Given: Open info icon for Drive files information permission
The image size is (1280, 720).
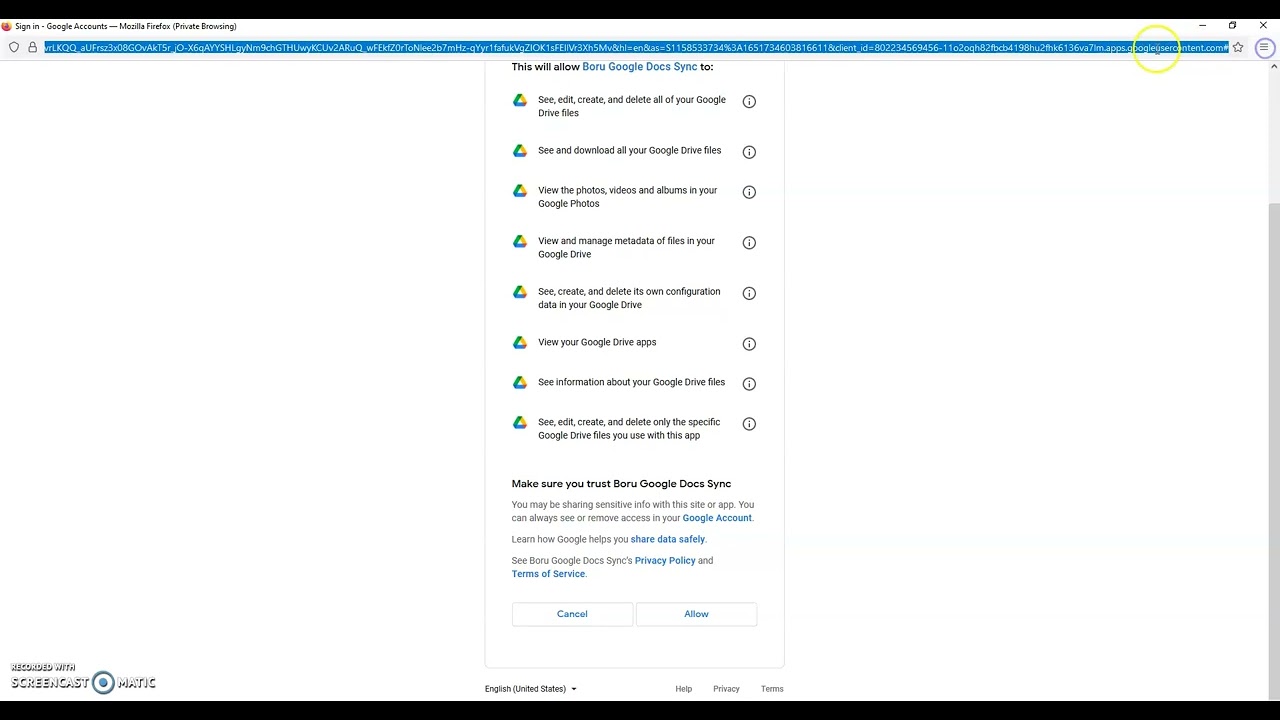Looking at the screenshot, I should coord(749,384).
